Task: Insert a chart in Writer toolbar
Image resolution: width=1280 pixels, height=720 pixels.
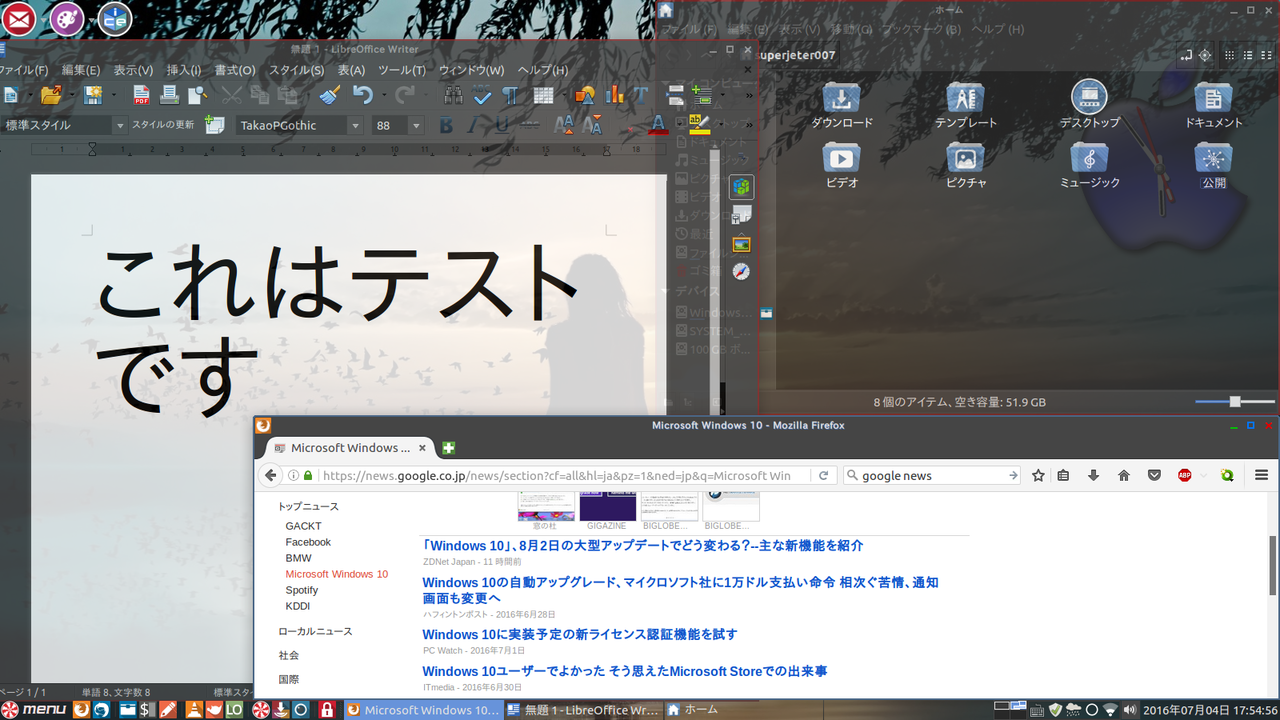Action: 614,96
